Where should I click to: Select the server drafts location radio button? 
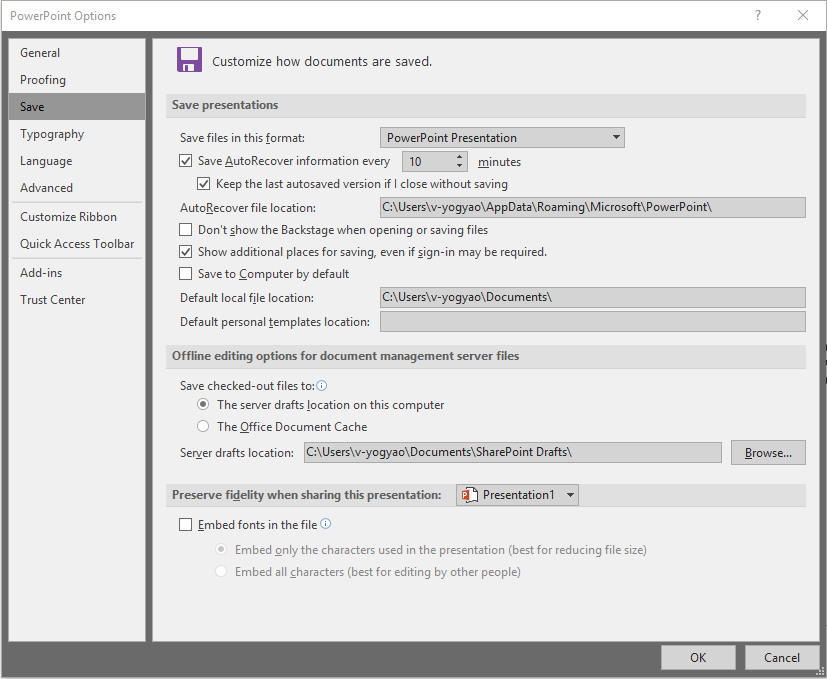click(x=203, y=405)
